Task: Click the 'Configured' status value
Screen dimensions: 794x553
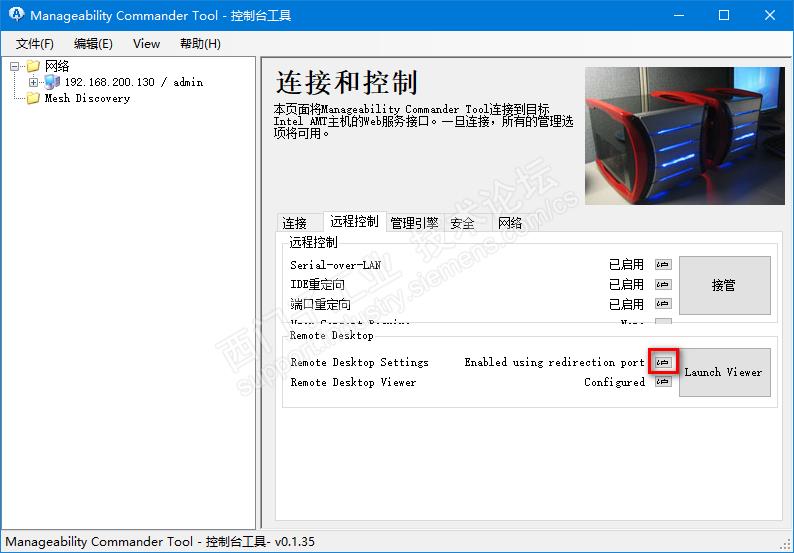Action: [x=615, y=382]
